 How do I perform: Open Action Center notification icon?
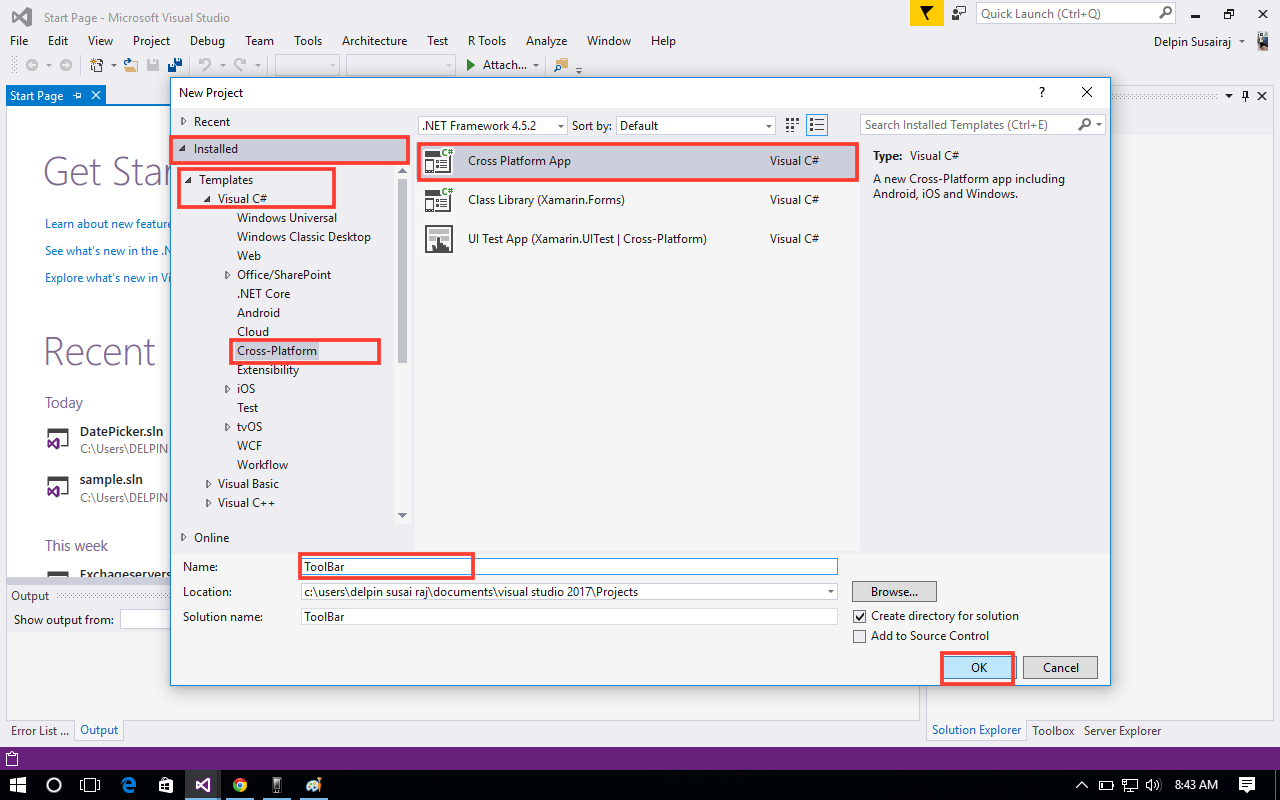[1247, 785]
